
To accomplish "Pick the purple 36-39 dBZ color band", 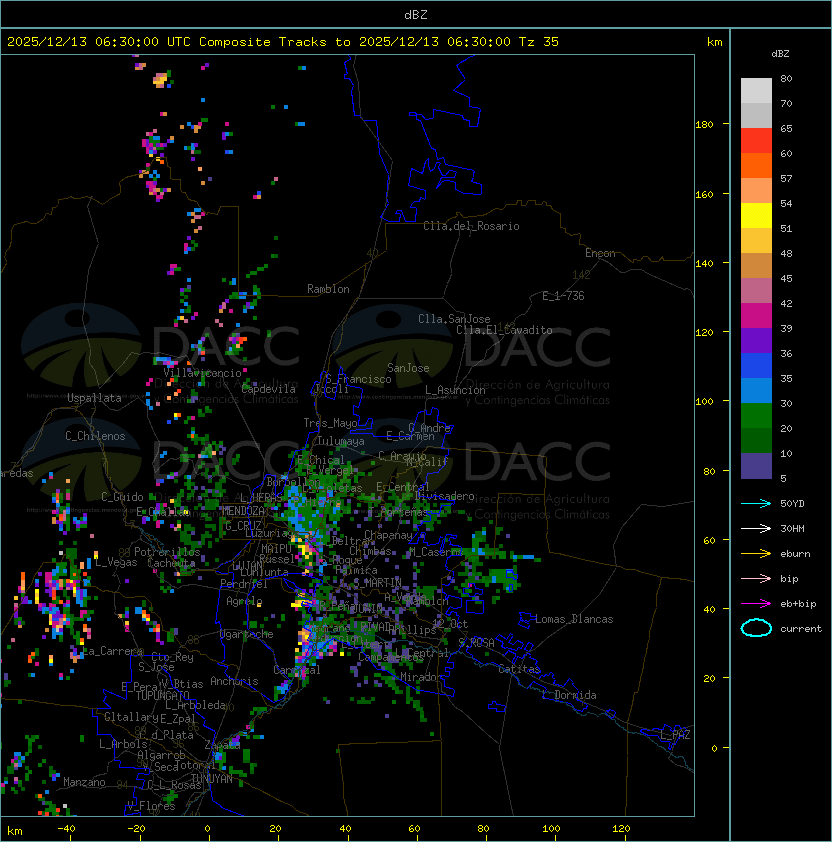I will pyautogui.click(x=756, y=340).
